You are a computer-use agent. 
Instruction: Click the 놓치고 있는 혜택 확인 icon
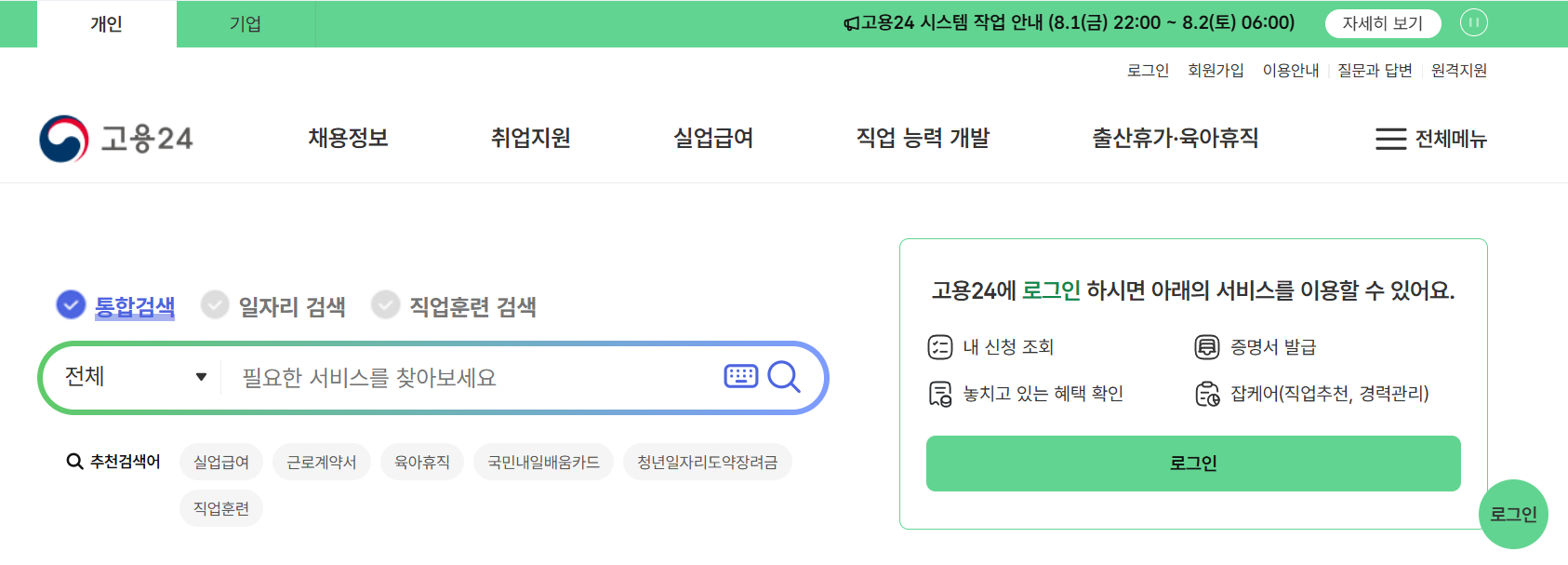click(x=942, y=392)
